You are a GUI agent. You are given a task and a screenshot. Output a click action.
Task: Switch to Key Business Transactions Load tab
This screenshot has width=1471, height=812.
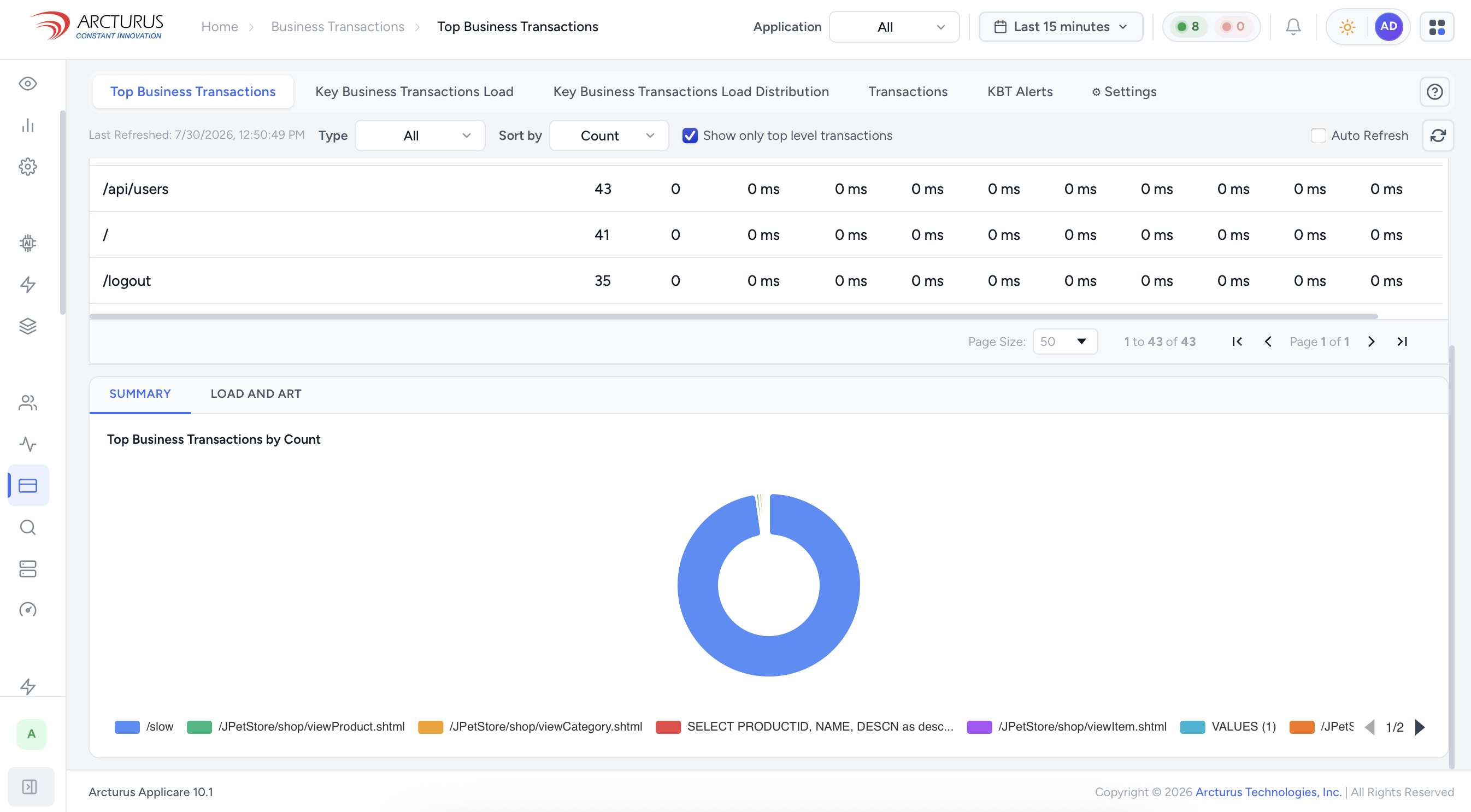[x=415, y=92]
